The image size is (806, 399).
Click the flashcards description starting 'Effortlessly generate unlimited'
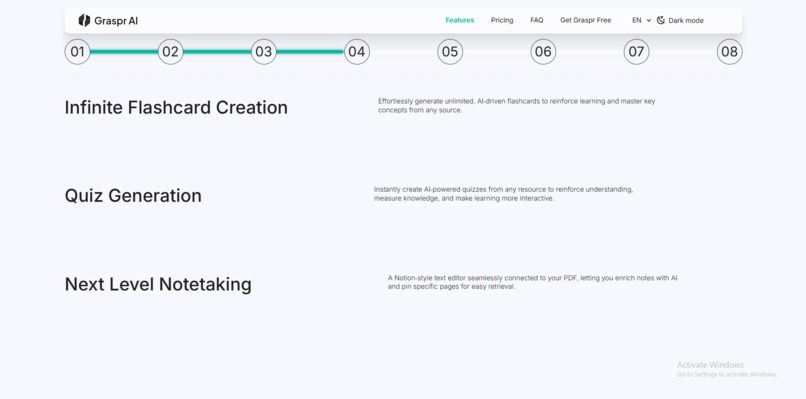[517, 105]
